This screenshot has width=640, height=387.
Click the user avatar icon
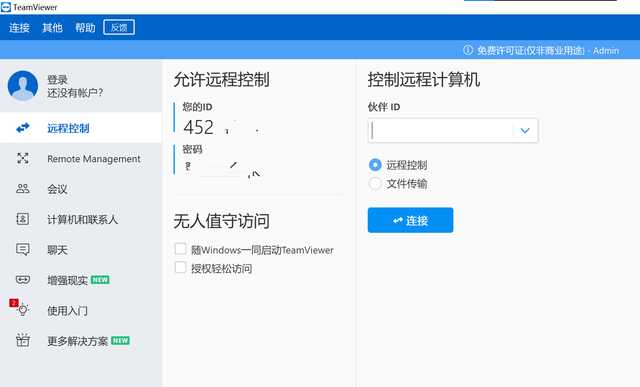23,86
